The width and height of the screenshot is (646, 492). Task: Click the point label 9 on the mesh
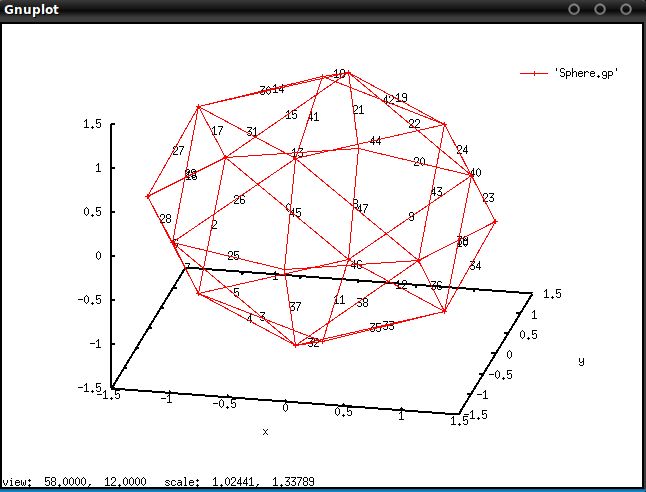pos(412,217)
